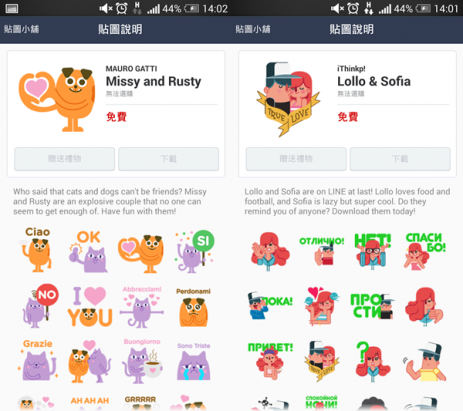Tap 贈送禮物 button for Missy and Rusty
This screenshot has width=463, height=411.
tap(64, 159)
